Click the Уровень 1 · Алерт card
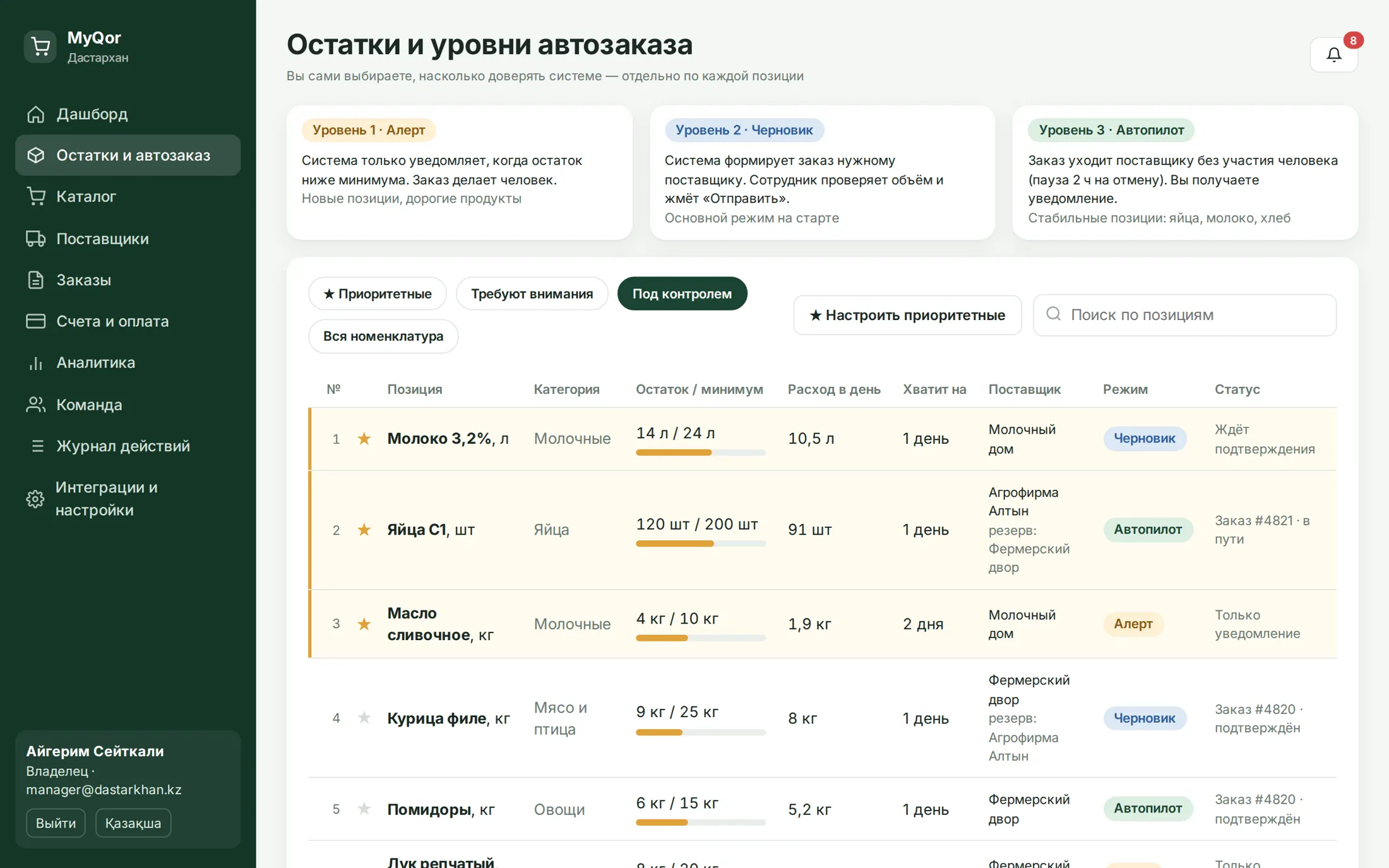Screen dimensions: 1389x868 459,172
